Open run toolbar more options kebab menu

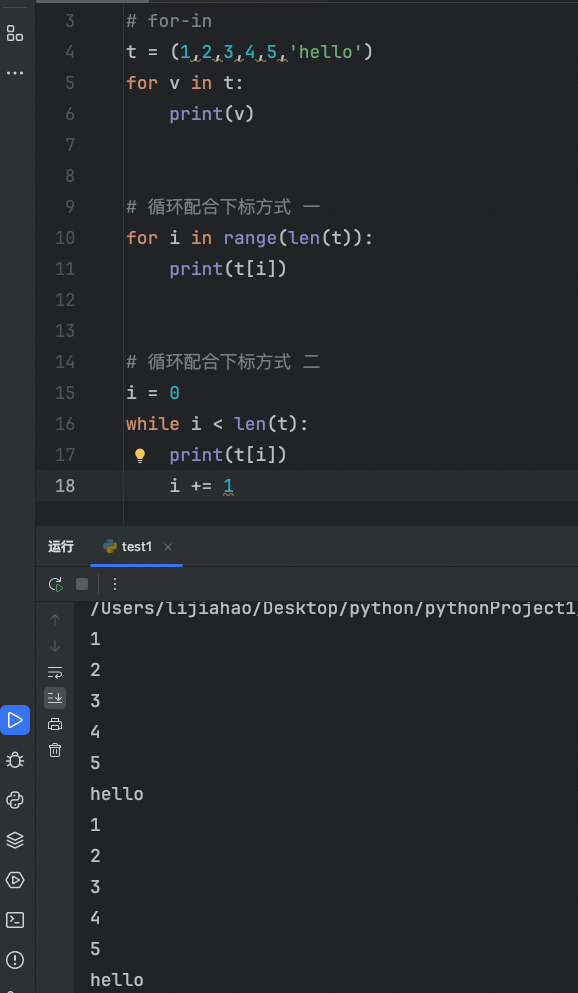point(115,584)
